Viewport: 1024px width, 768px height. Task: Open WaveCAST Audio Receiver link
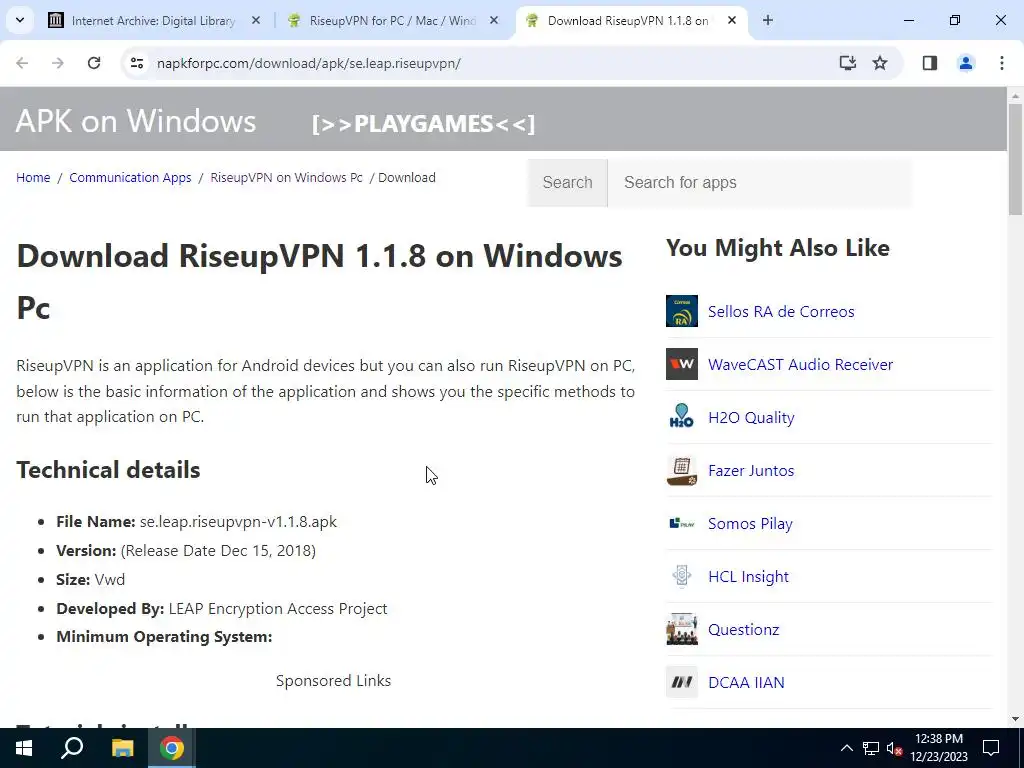800,364
